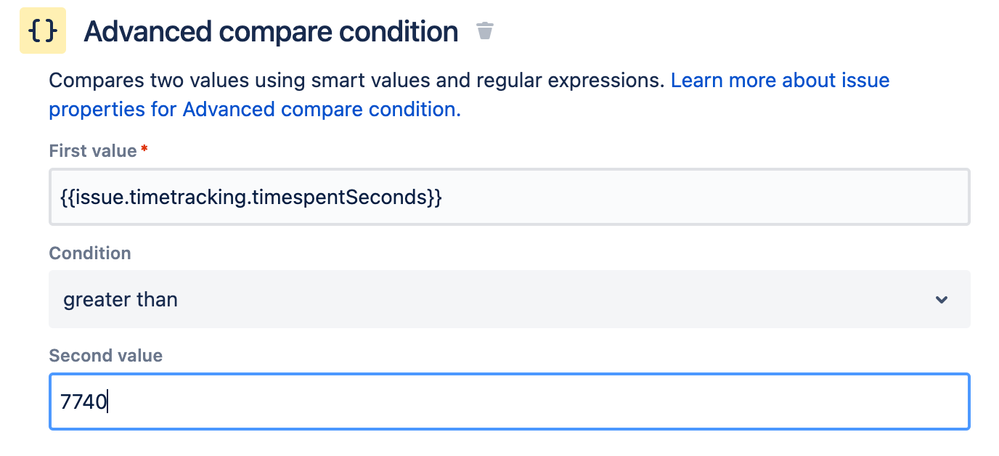Screen dimensions: 999x456
Task: Click into the Second value field
Action: [509, 401]
